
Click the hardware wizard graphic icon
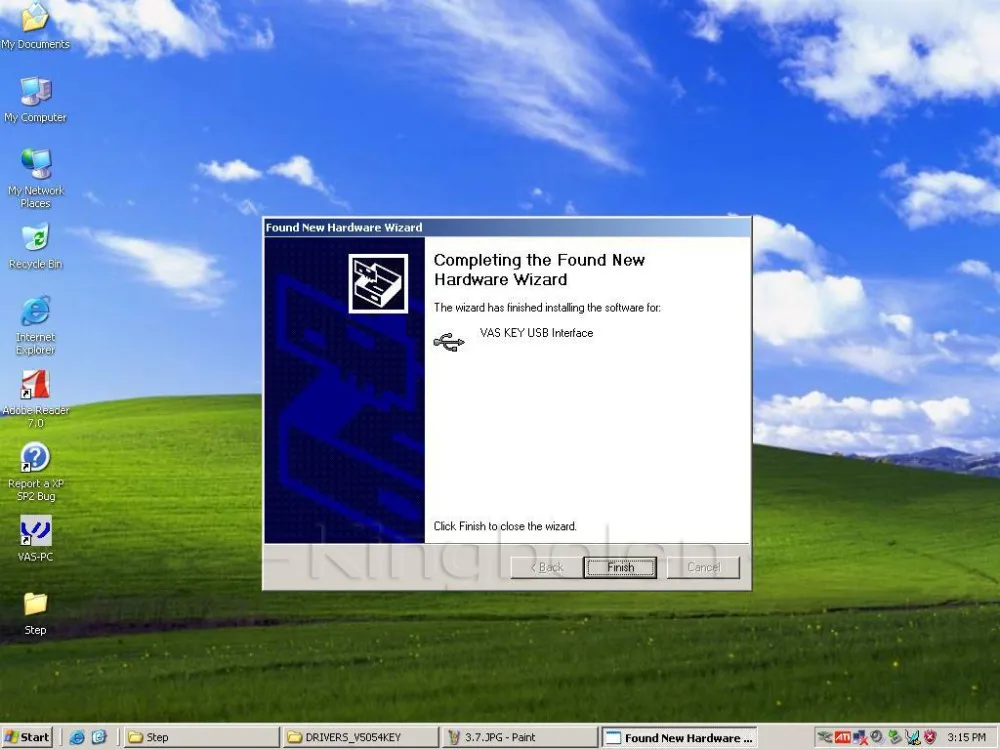coord(378,283)
